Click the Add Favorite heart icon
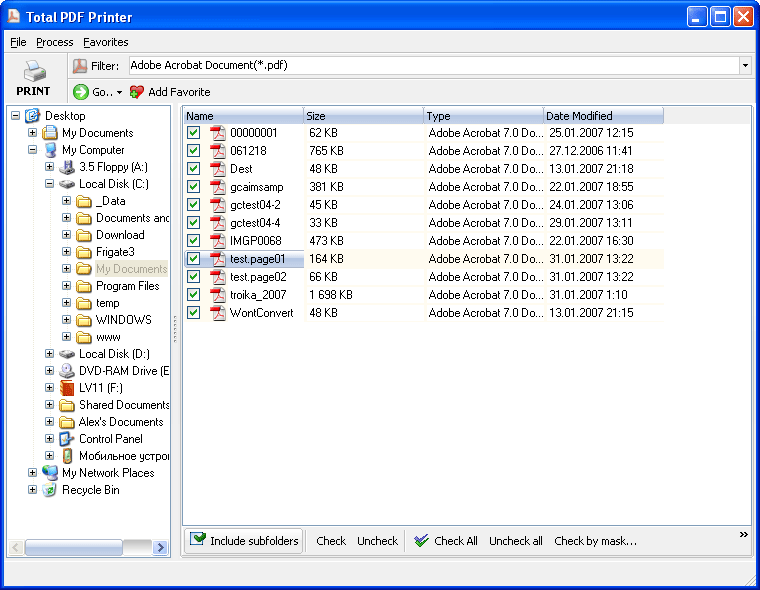The image size is (760, 590). point(137,92)
